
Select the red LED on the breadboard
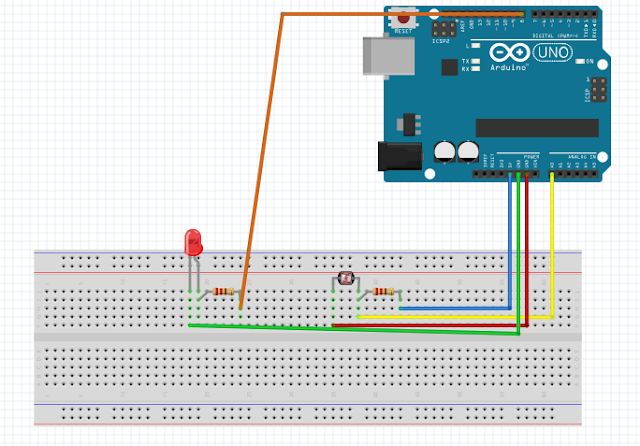193,243
